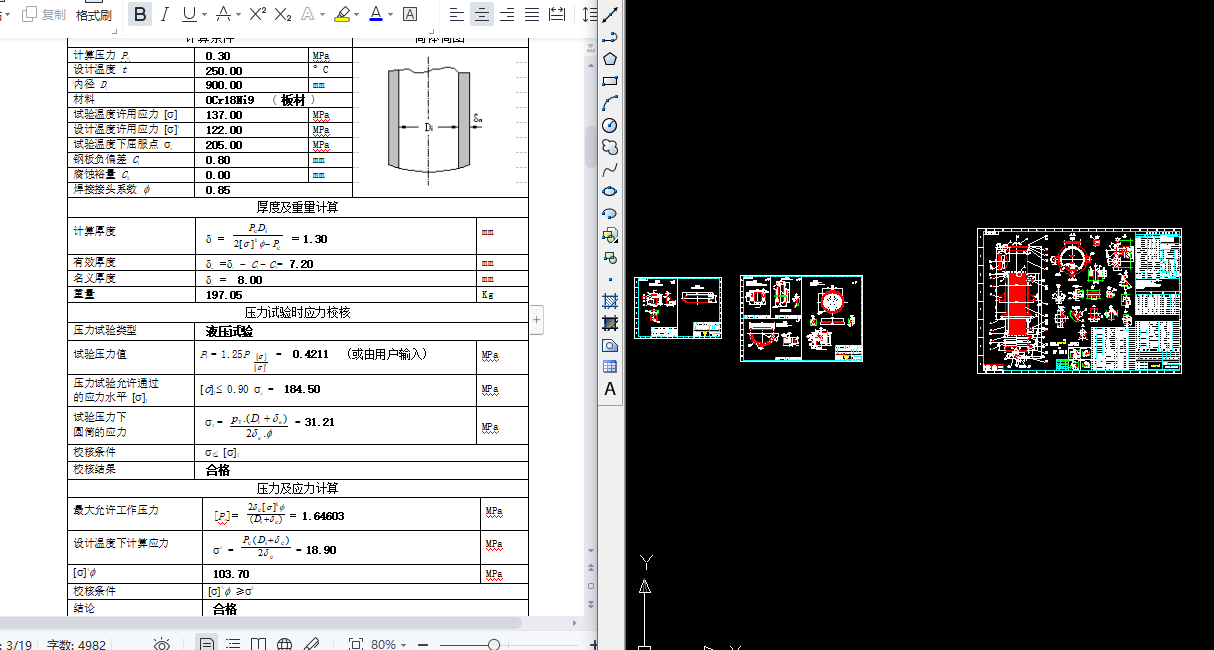Apply subscript X₂ formatting
The image size is (1214, 650).
click(283, 14)
